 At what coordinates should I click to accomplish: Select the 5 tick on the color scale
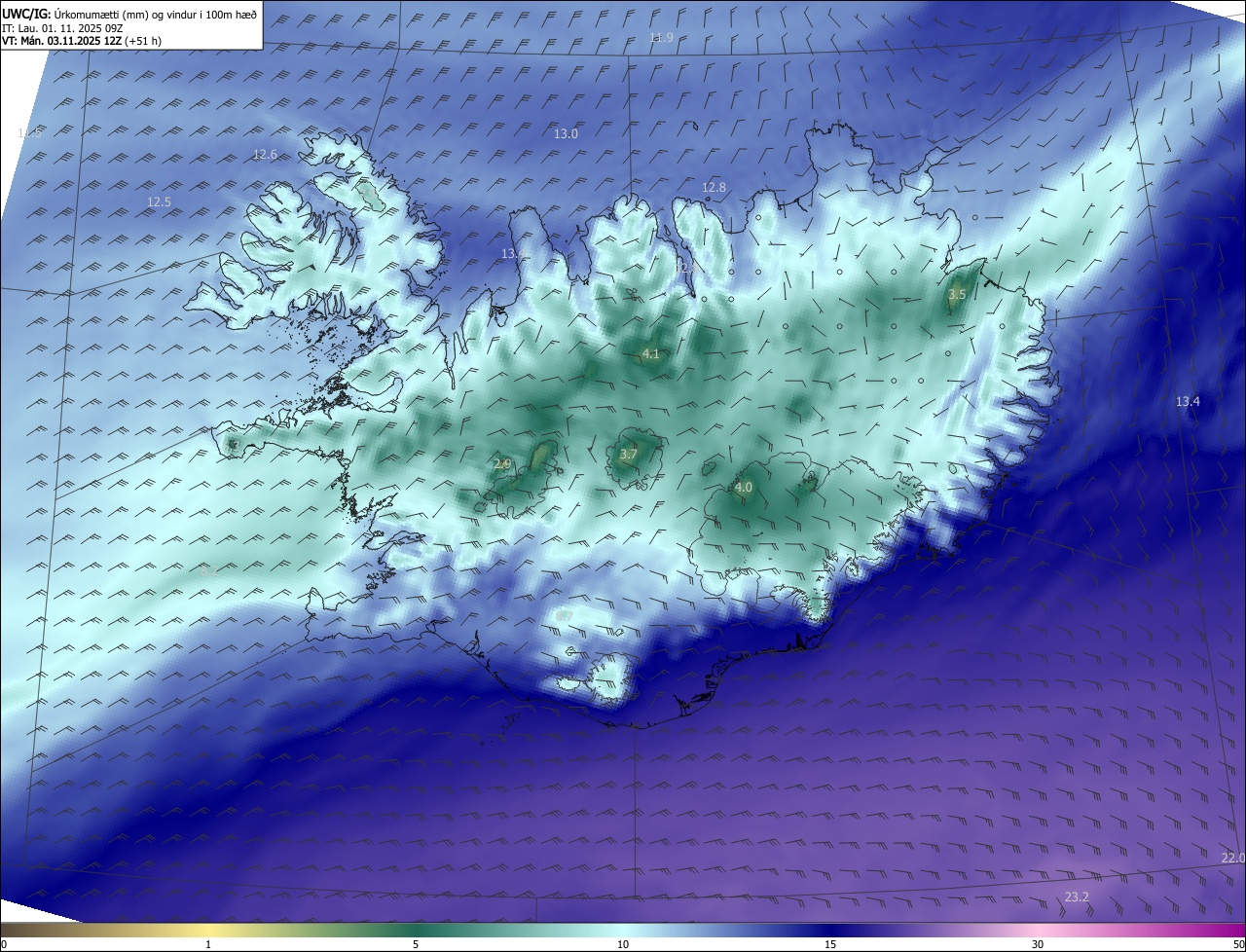coord(416,944)
